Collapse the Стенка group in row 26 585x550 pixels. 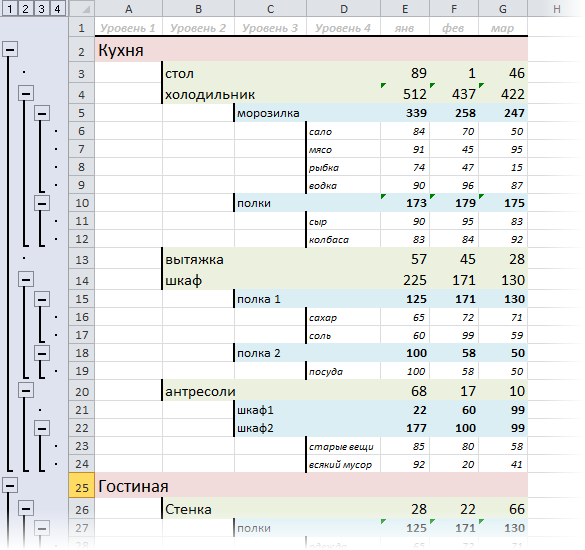tap(26, 508)
